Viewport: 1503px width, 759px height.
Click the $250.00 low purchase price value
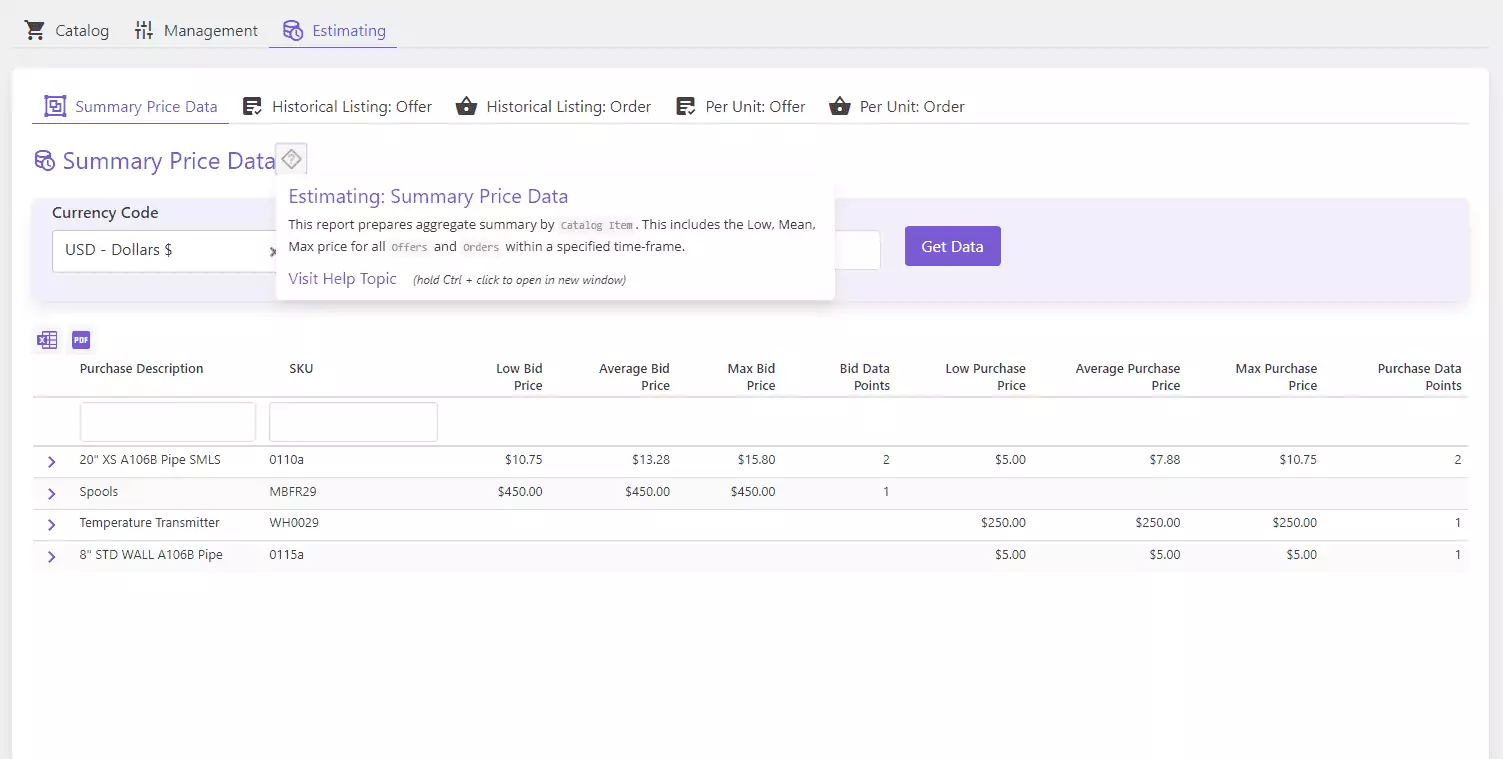1003,523
